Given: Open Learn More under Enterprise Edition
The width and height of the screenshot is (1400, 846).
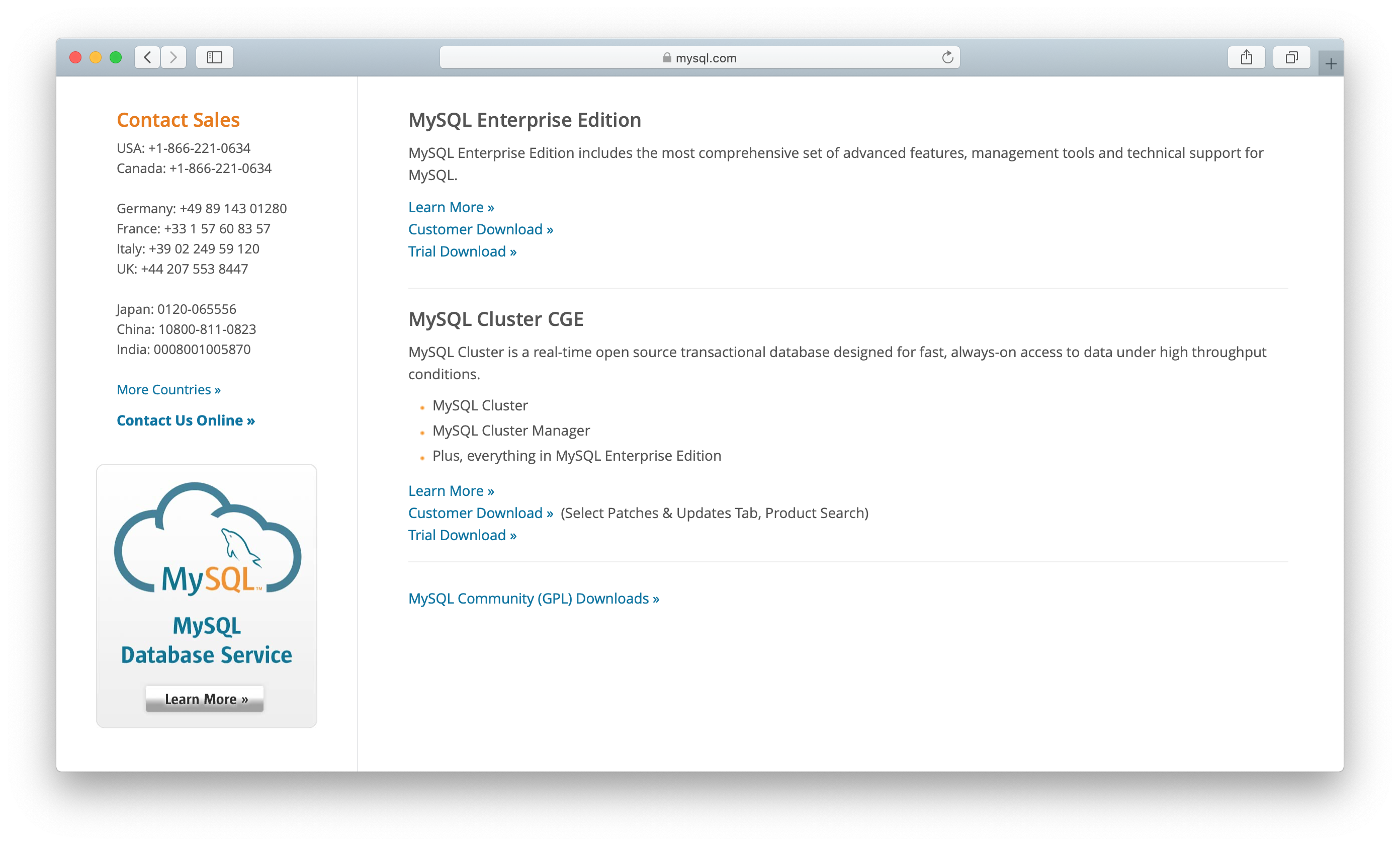Looking at the screenshot, I should pyautogui.click(x=451, y=207).
